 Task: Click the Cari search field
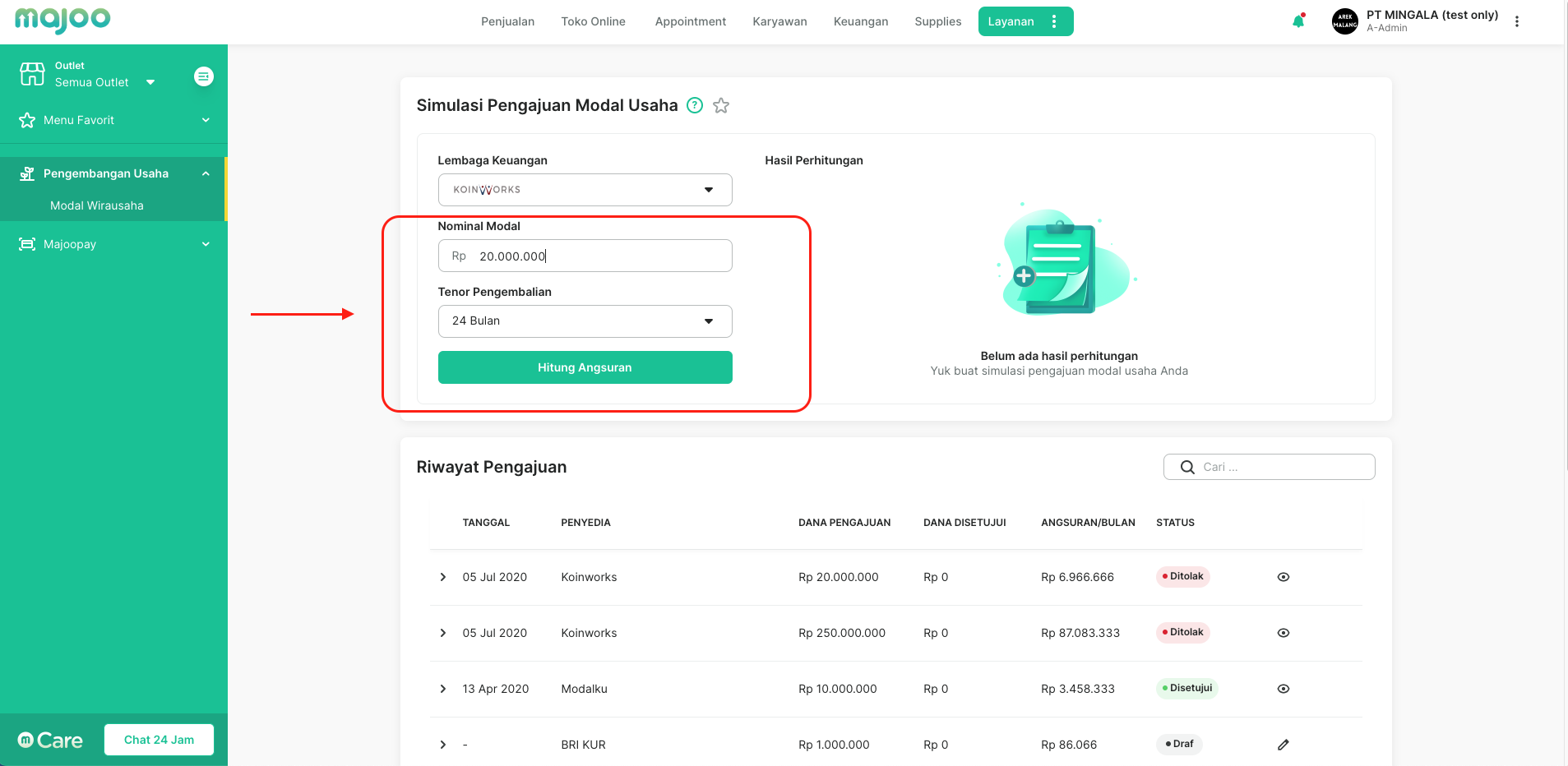tap(1269, 467)
